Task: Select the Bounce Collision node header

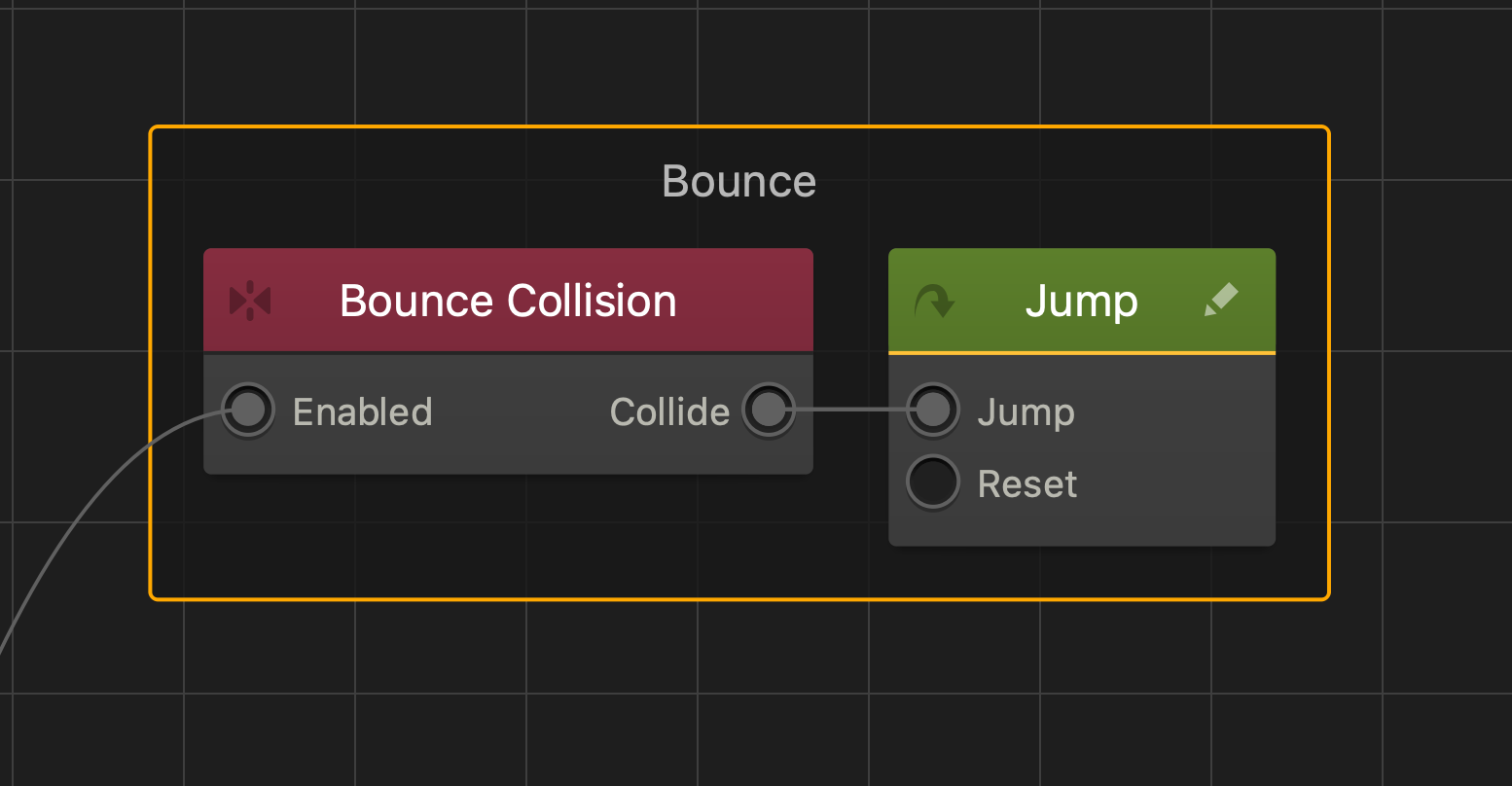Action: pos(508,300)
